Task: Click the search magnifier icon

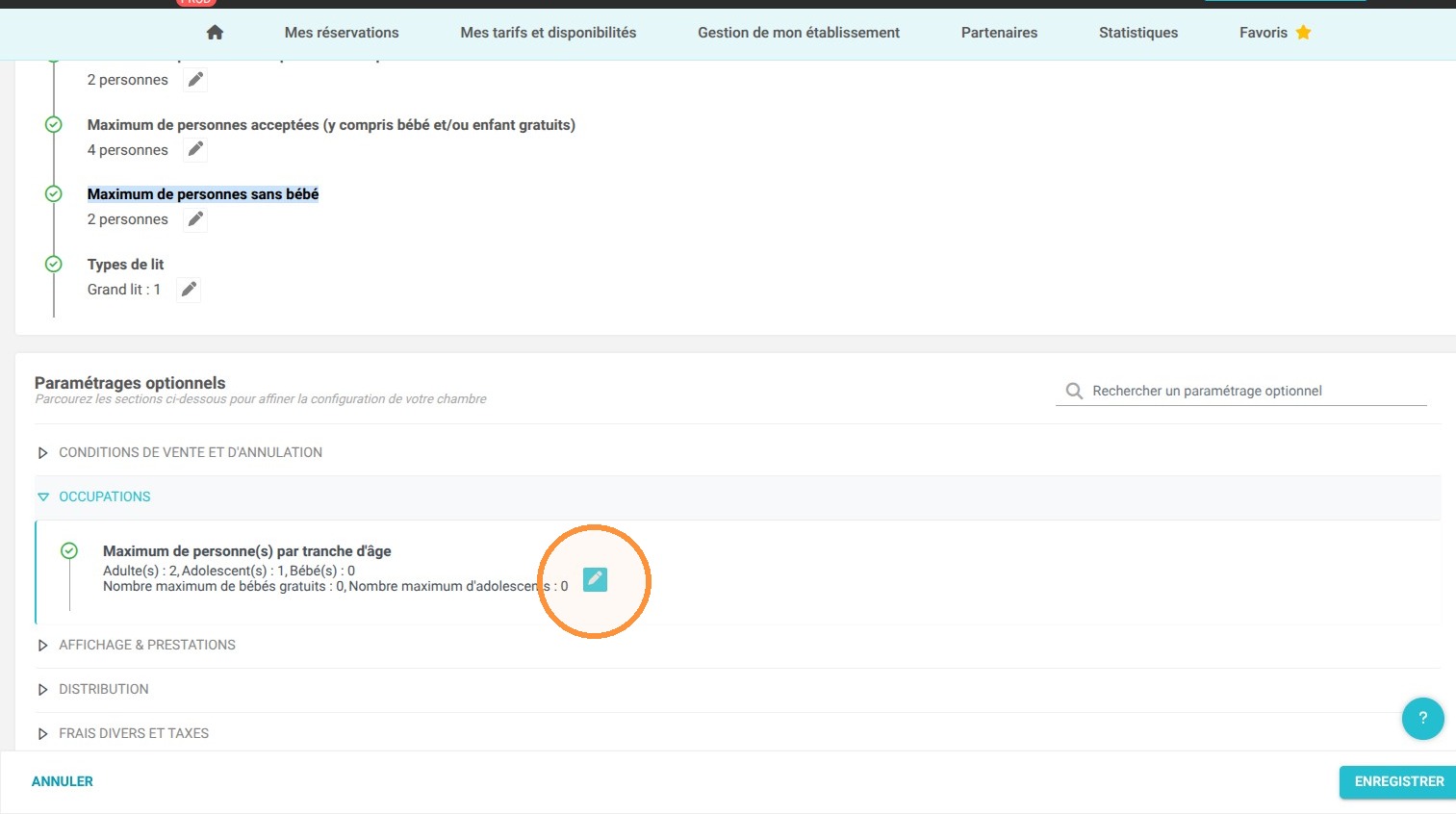Action: point(1074,391)
